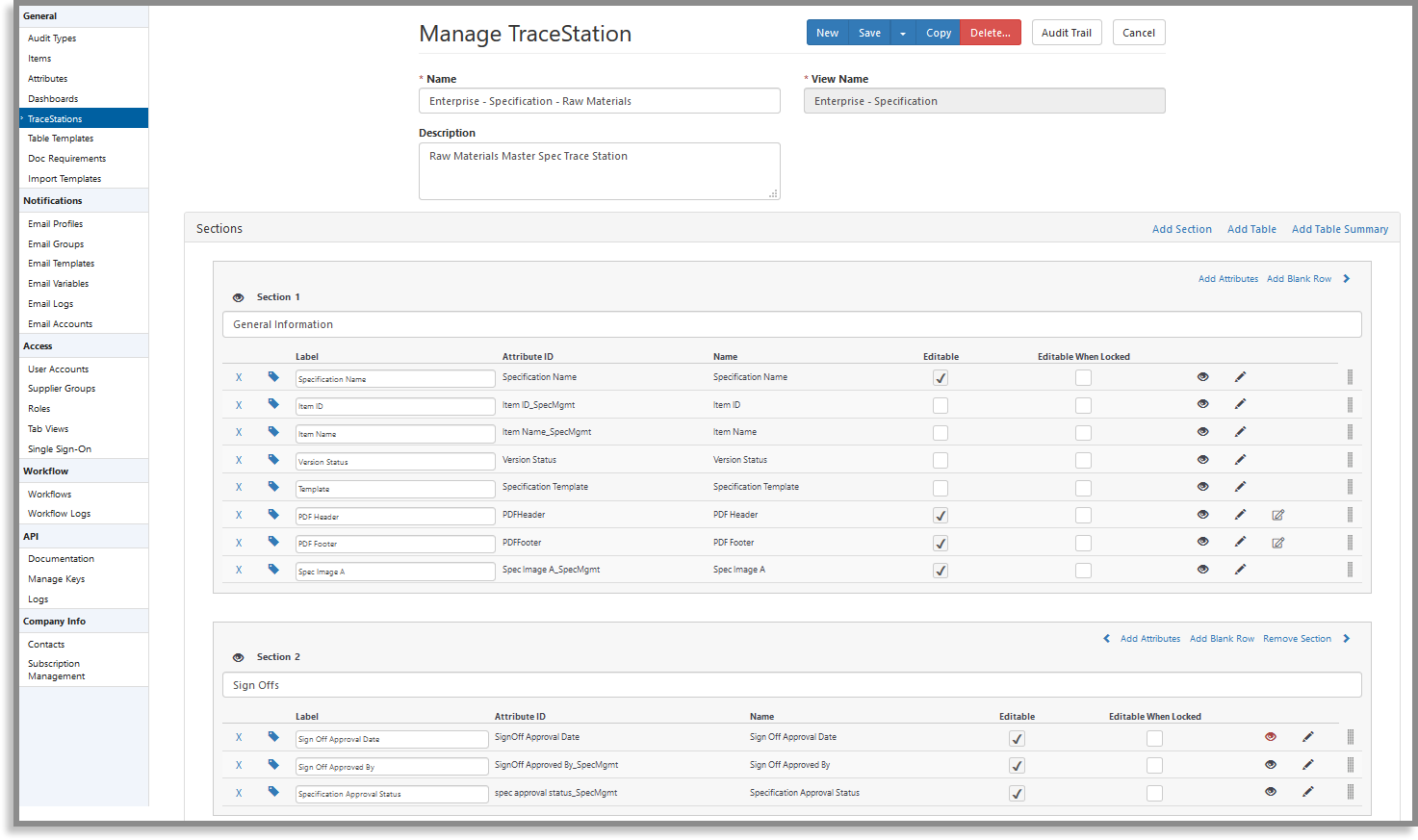Remove Specification Approval Status row with X
The height and width of the screenshot is (840, 1418).
coord(239,793)
